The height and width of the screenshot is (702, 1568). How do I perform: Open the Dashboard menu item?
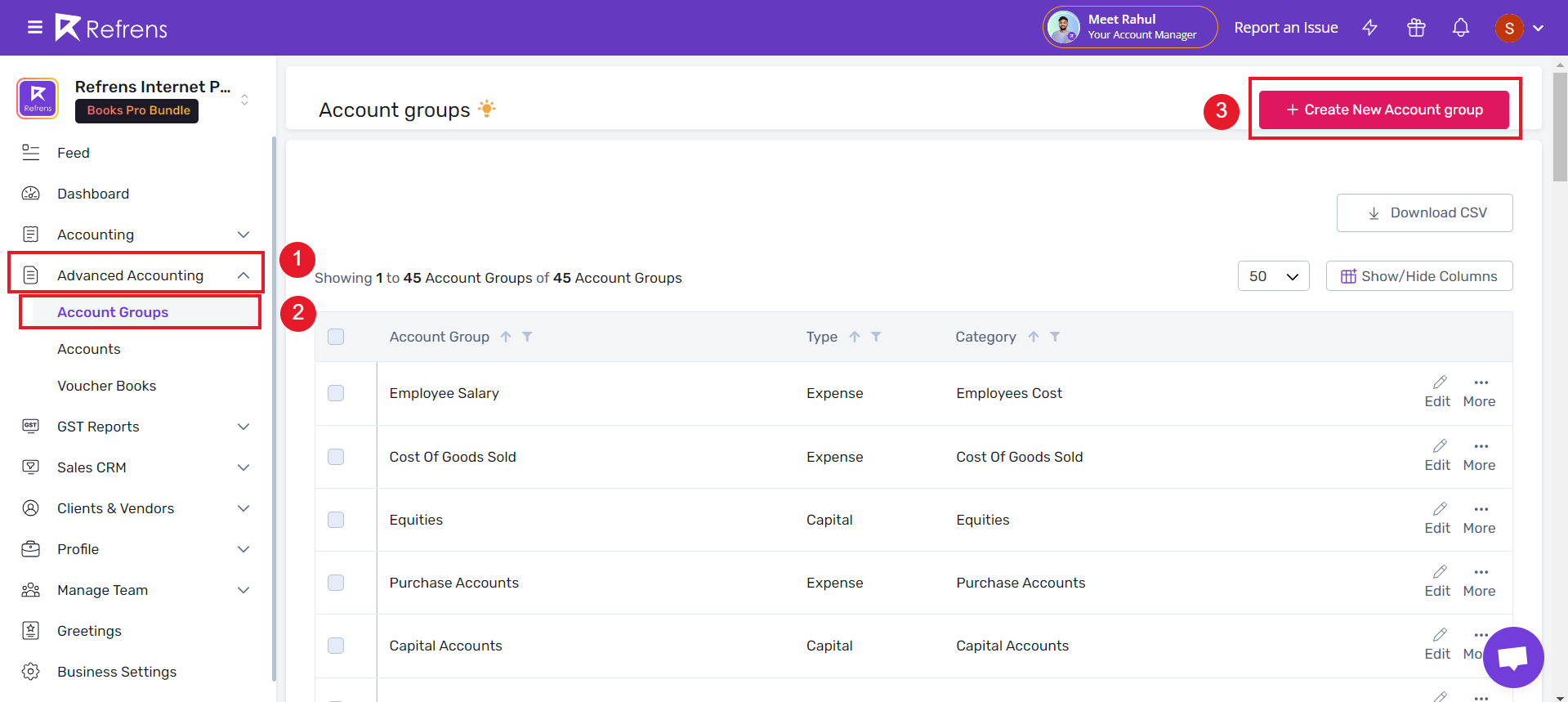click(93, 194)
